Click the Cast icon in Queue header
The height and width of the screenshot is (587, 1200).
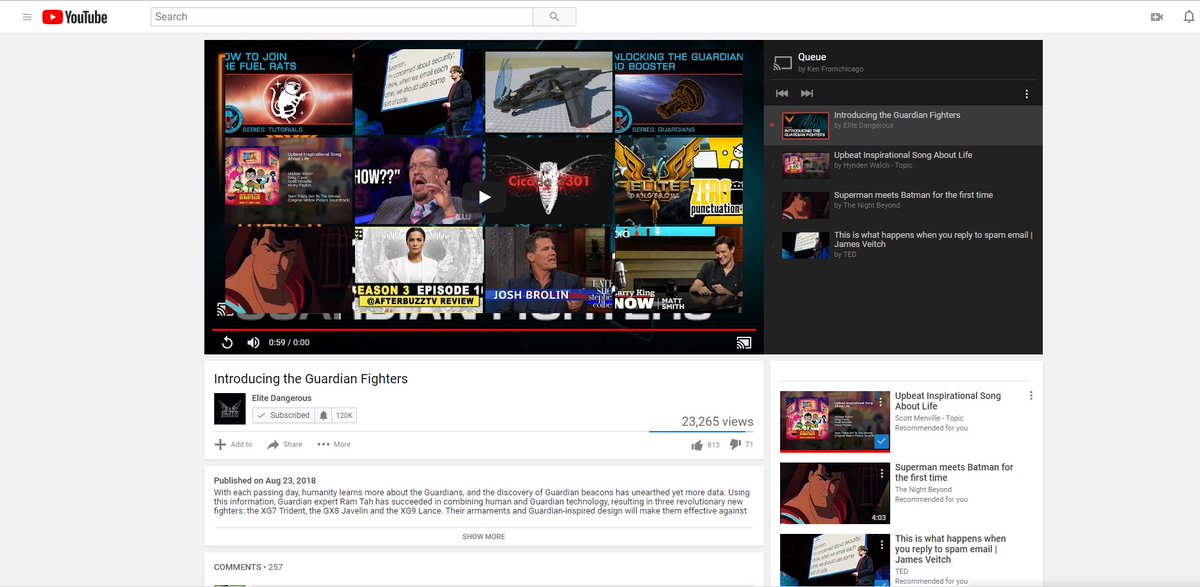(x=783, y=63)
